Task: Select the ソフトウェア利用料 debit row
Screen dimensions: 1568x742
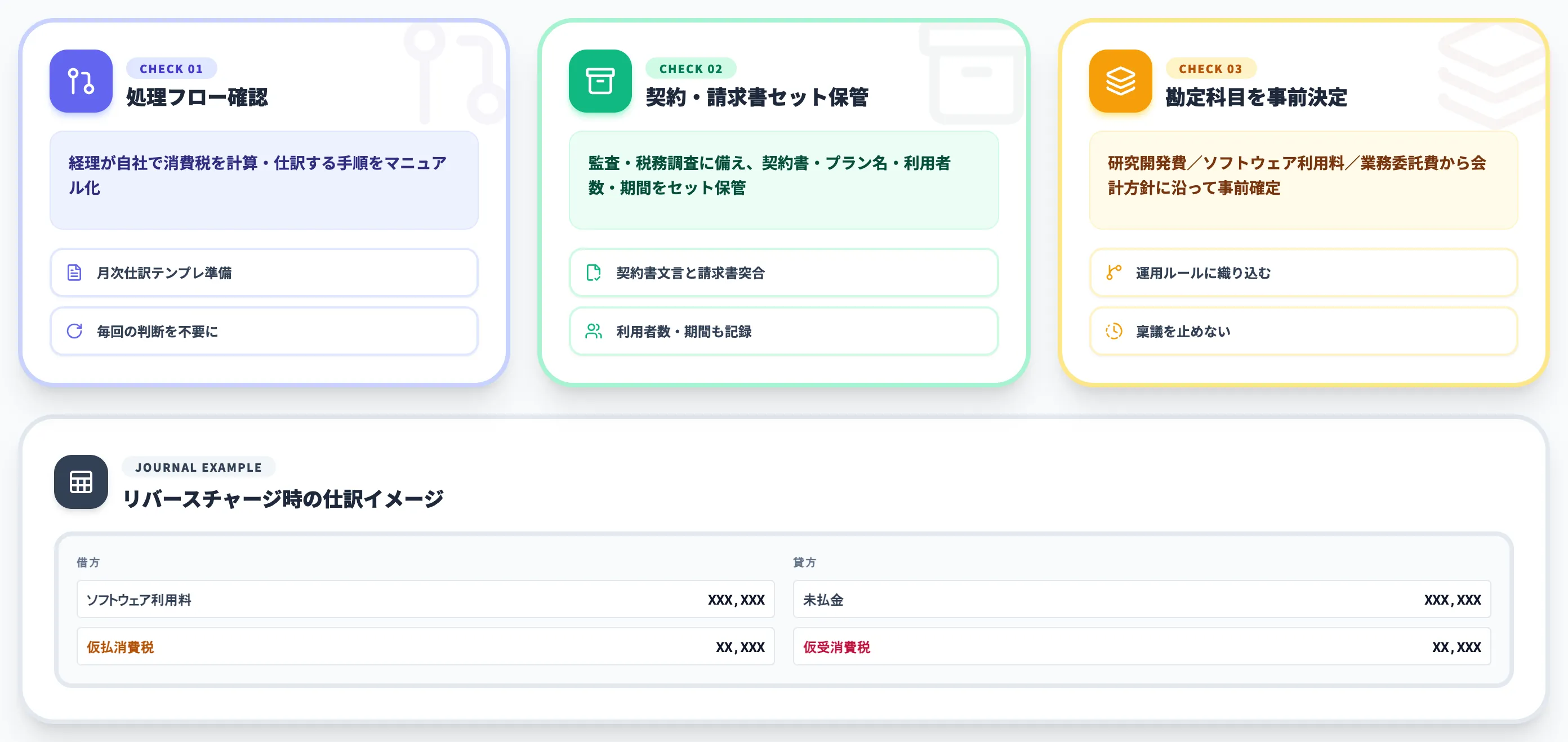Action: [x=425, y=599]
